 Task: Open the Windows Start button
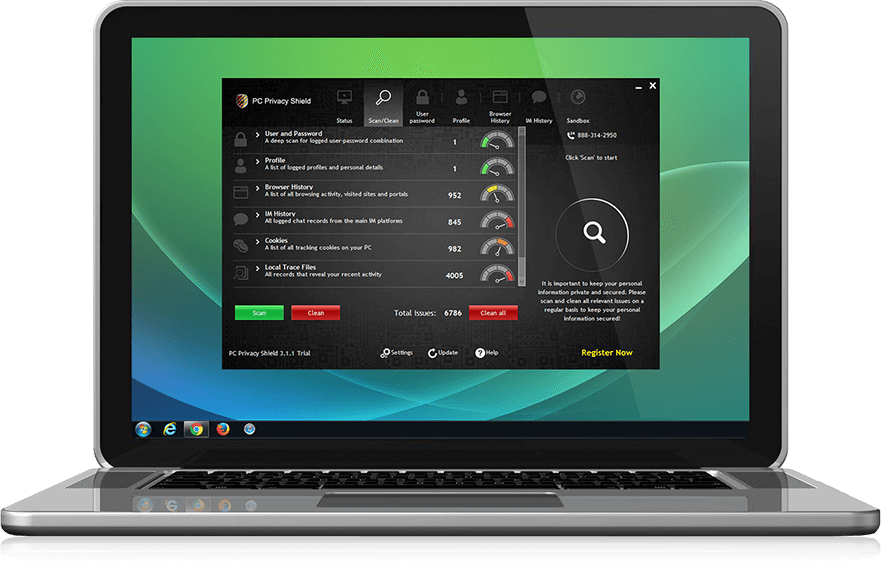tap(143, 430)
